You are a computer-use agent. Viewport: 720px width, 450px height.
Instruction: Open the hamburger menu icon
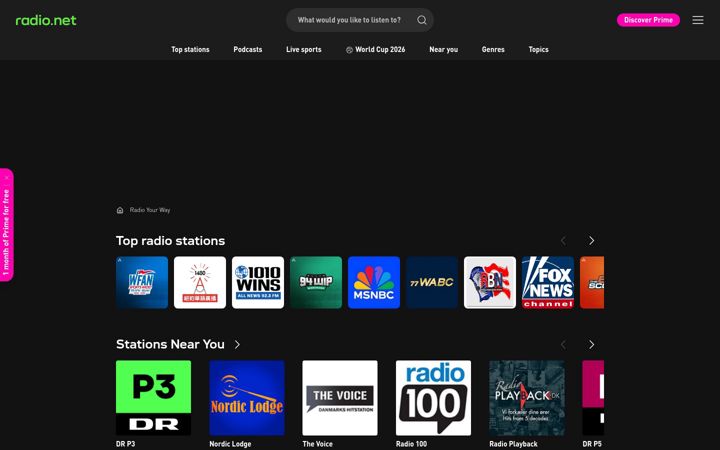pyautogui.click(x=698, y=20)
